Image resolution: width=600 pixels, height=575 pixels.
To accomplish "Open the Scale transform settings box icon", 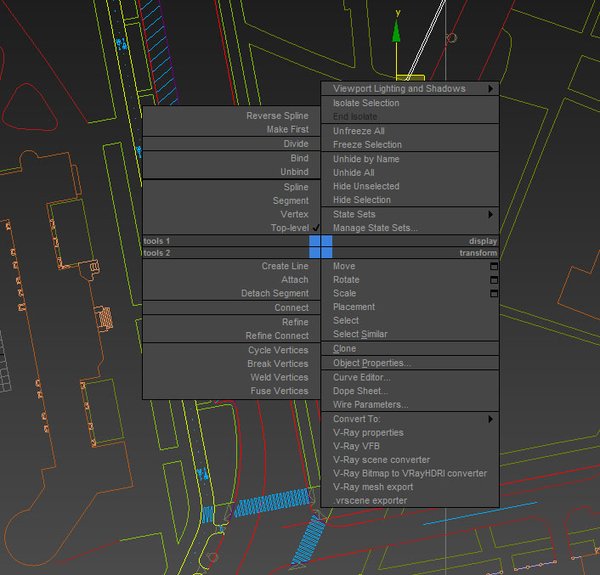I will pos(493,294).
